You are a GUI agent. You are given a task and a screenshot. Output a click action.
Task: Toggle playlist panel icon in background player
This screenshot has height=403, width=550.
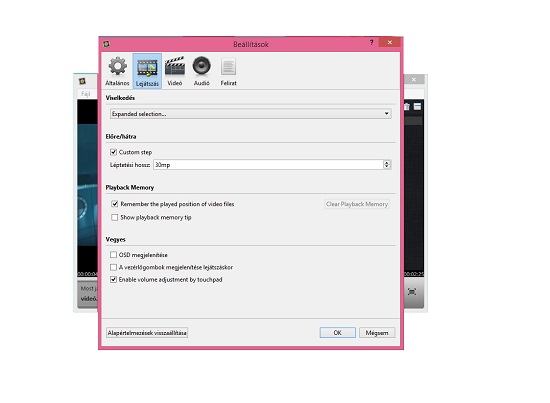(x=417, y=106)
